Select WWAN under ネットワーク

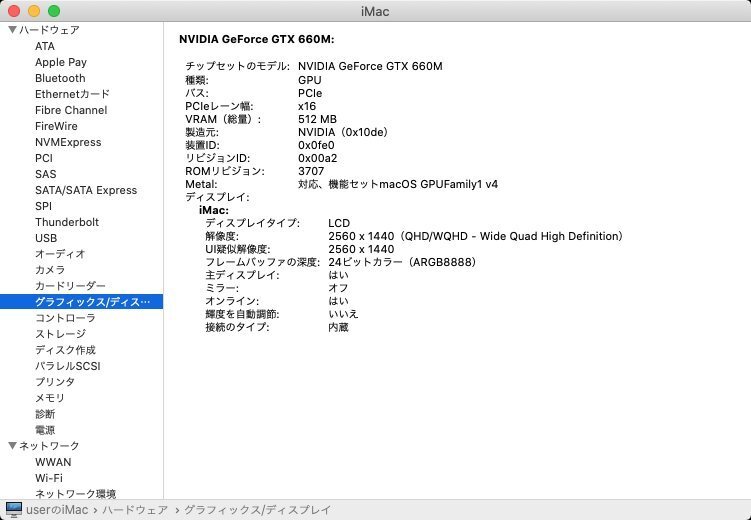pyautogui.click(x=53, y=462)
